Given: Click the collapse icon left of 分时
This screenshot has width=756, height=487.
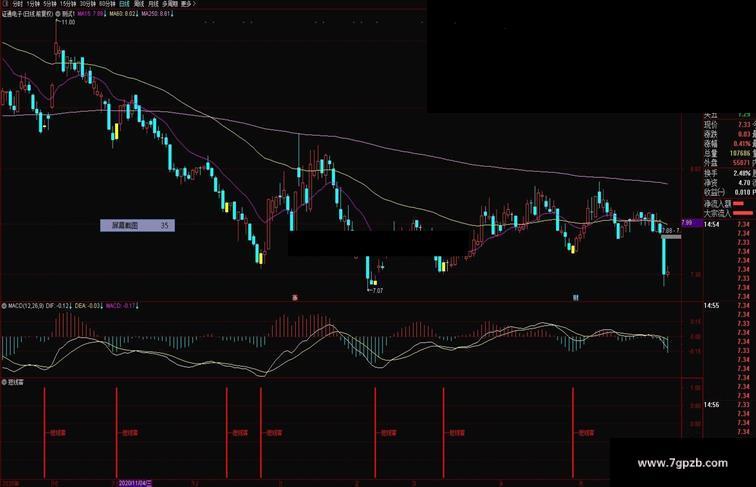Looking at the screenshot, I should tap(6, 4).
